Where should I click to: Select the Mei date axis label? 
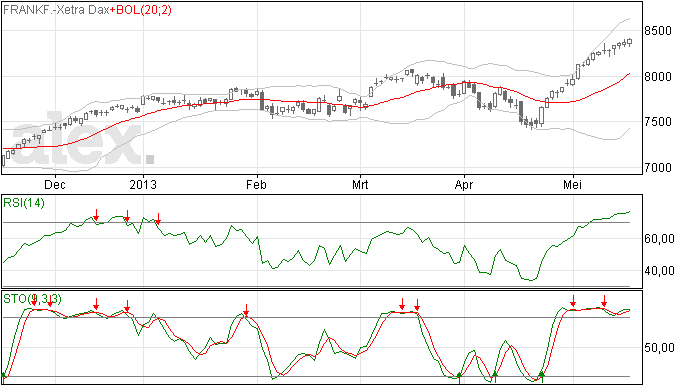pos(573,184)
